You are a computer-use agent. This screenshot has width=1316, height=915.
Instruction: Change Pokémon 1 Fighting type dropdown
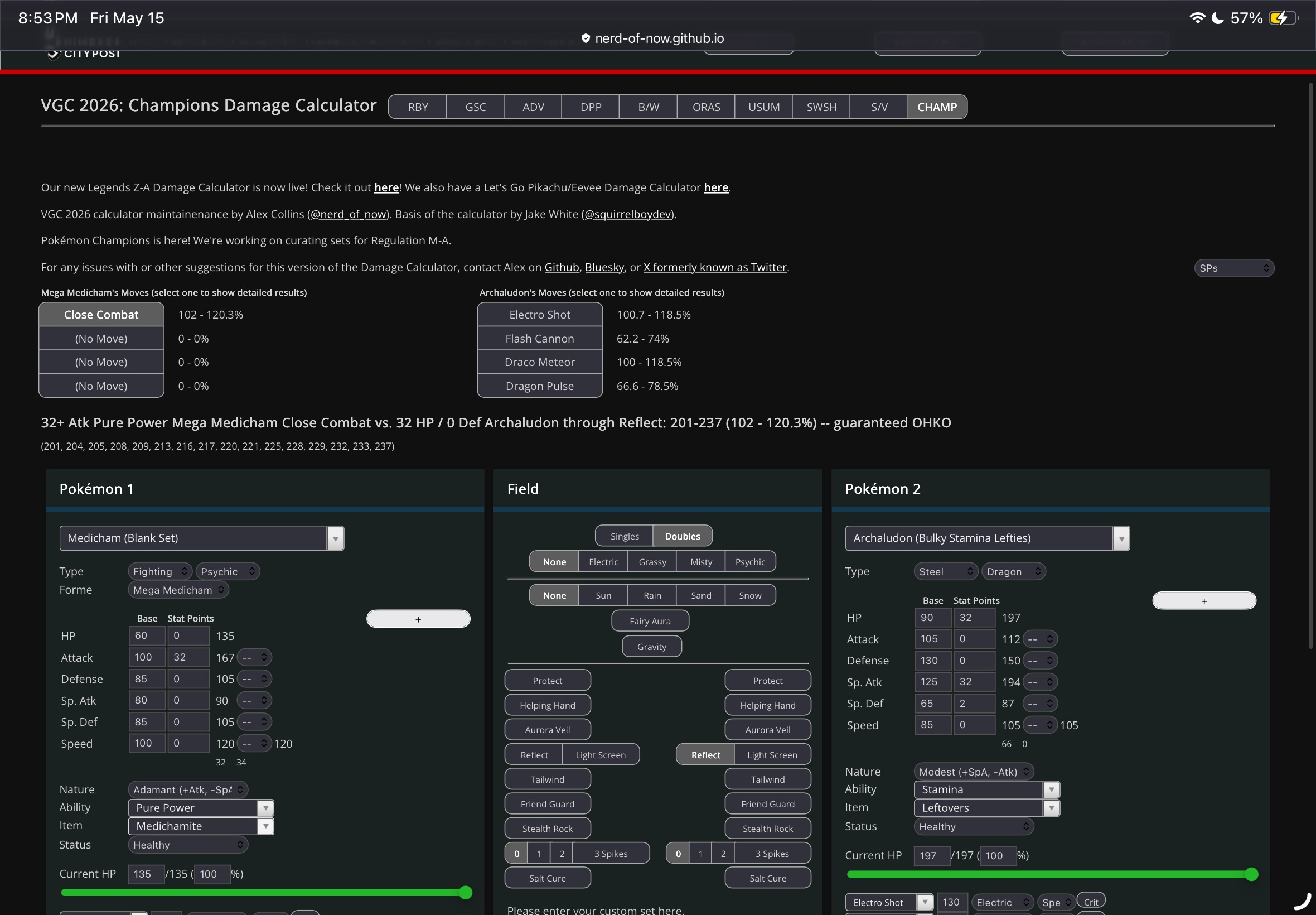pos(160,571)
